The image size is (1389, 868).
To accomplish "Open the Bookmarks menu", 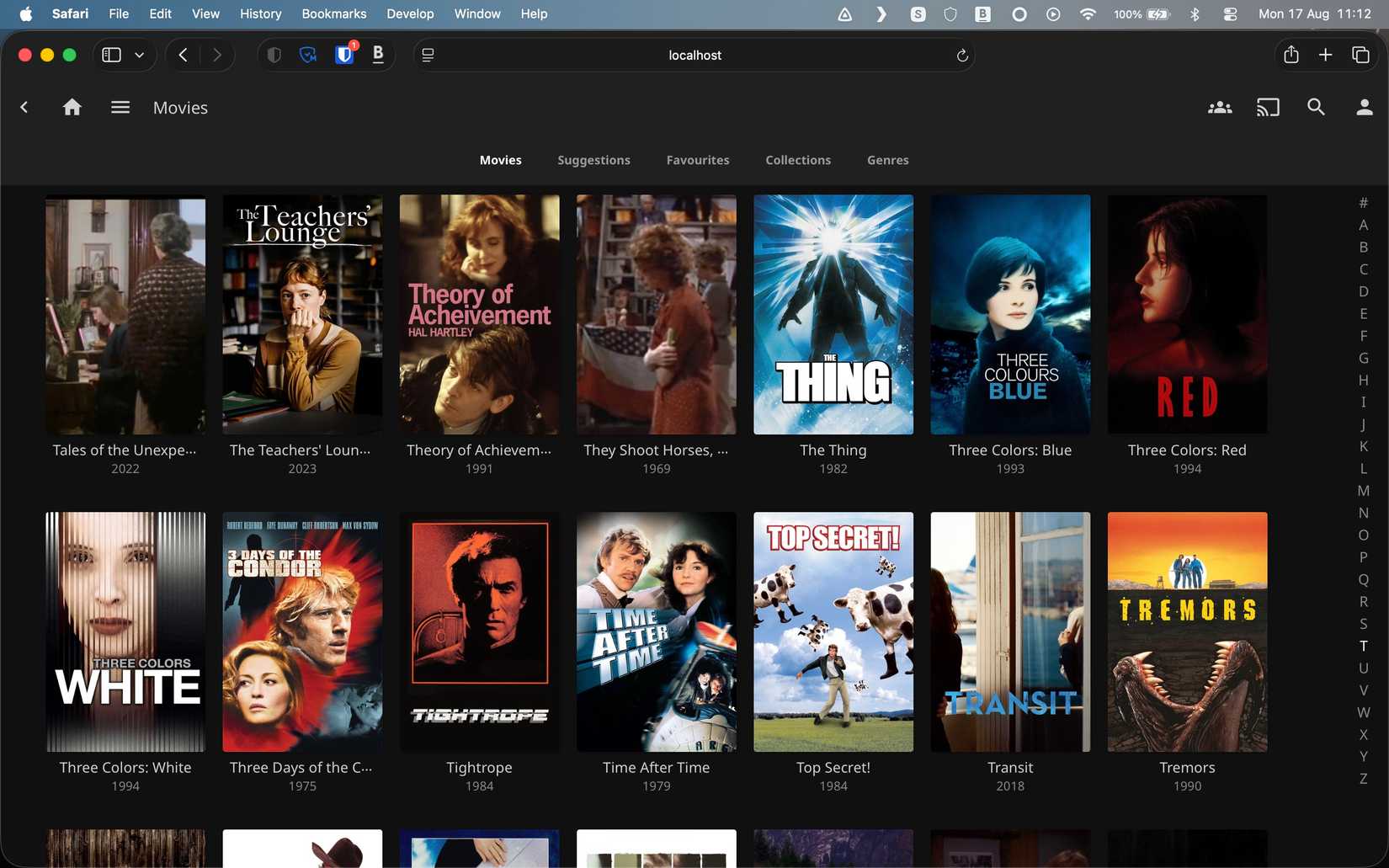I will tap(334, 13).
